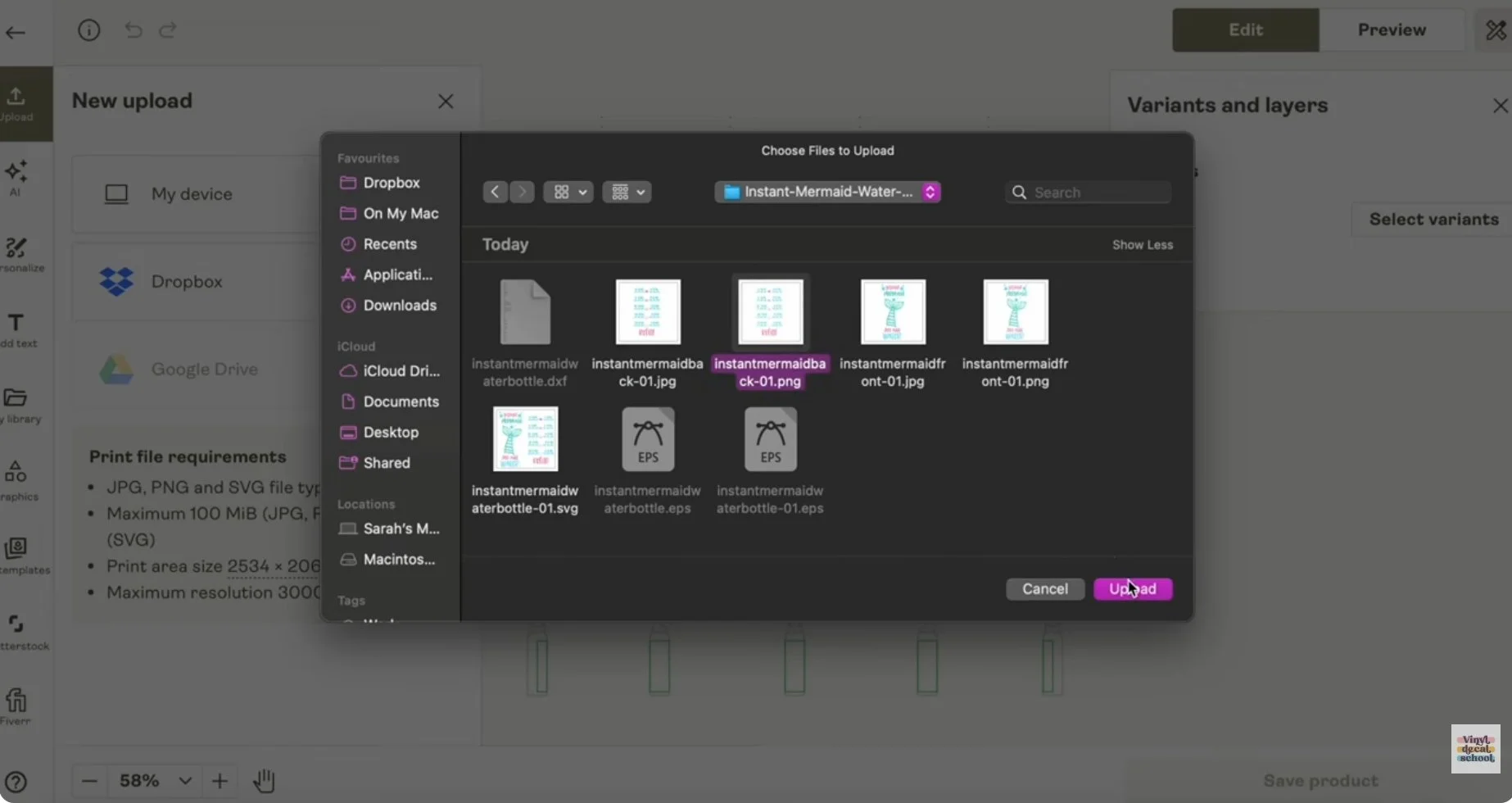Image resolution: width=1512 pixels, height=803 pixels.
Task: Open the info icon in editor header
Action: pyautogui.click(x=88, y=30)
